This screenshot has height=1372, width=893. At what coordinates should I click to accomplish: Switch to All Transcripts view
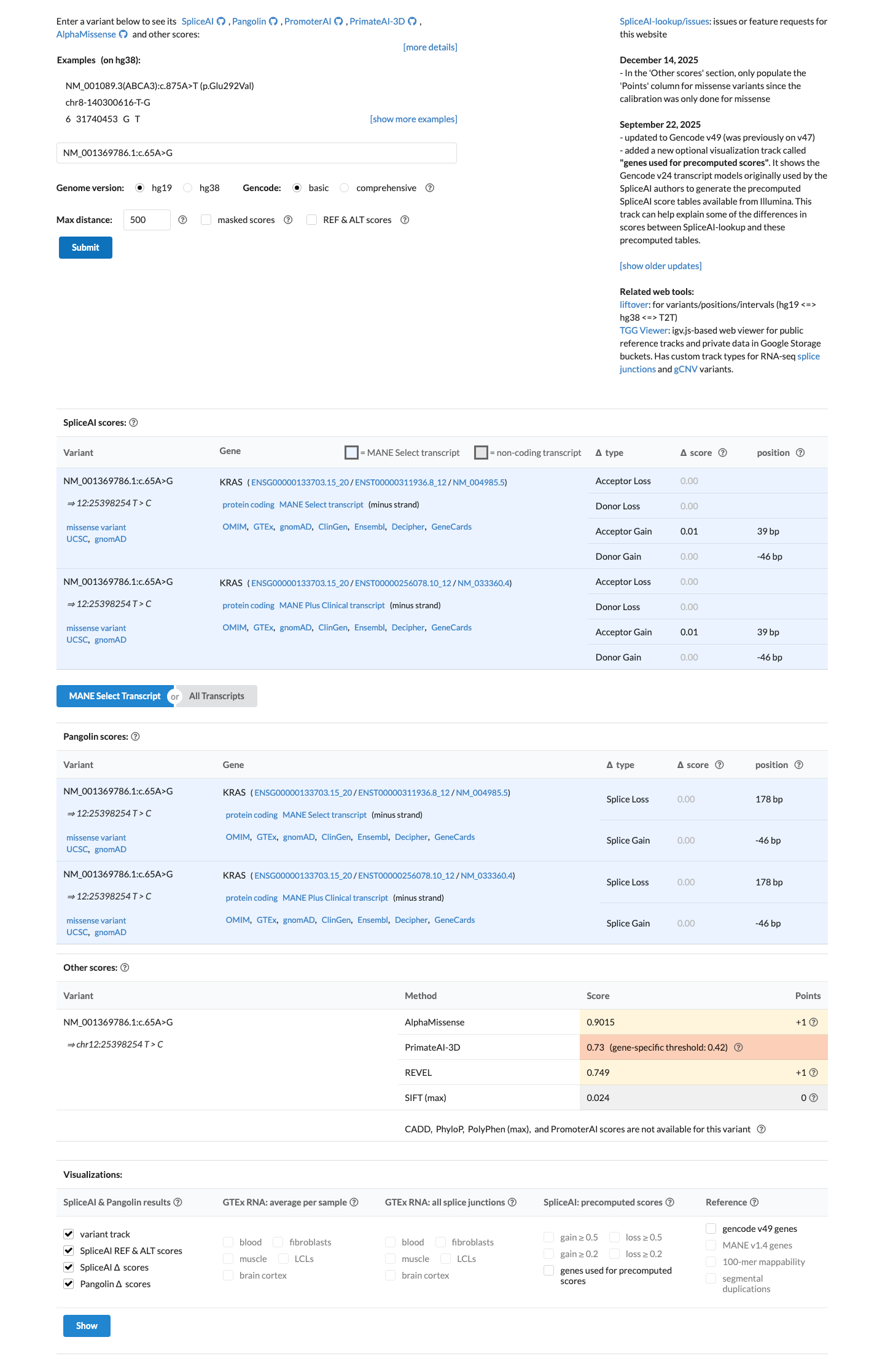click(x=217, y=696)
